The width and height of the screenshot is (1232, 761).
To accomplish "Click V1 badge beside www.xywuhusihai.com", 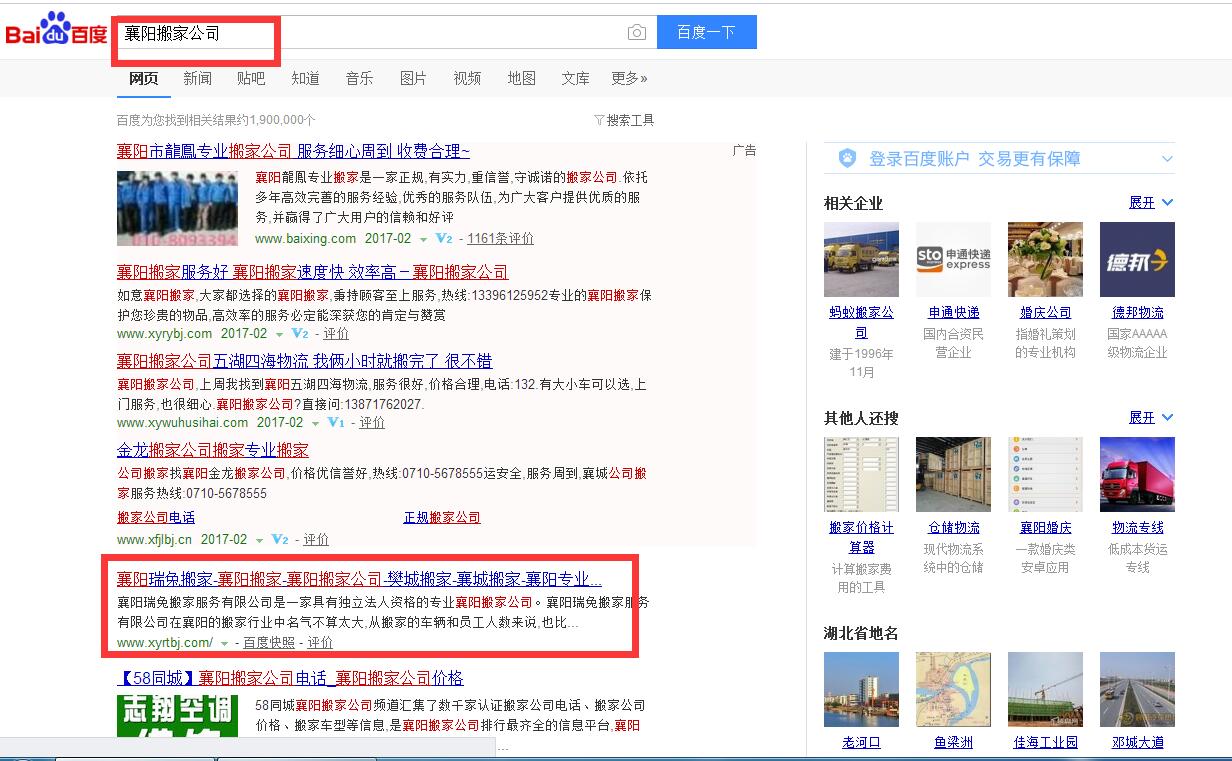I will [336, 423].
